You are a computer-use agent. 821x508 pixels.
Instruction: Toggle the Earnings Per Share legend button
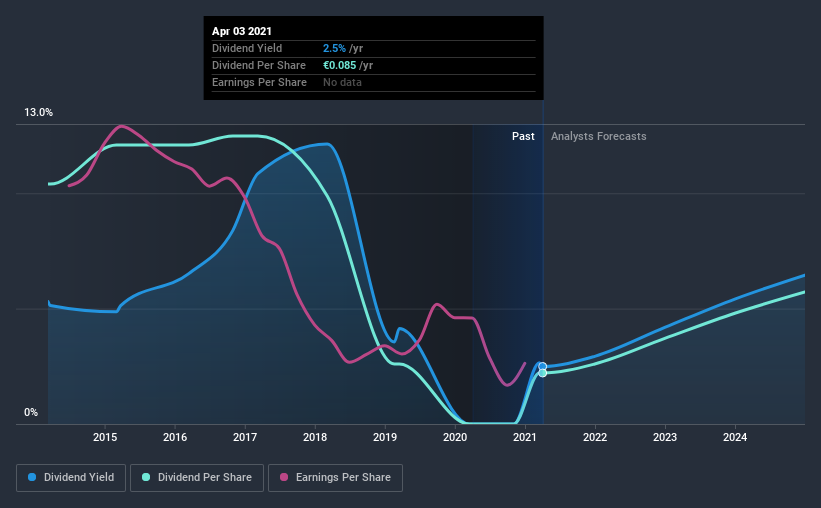(336, 478)
